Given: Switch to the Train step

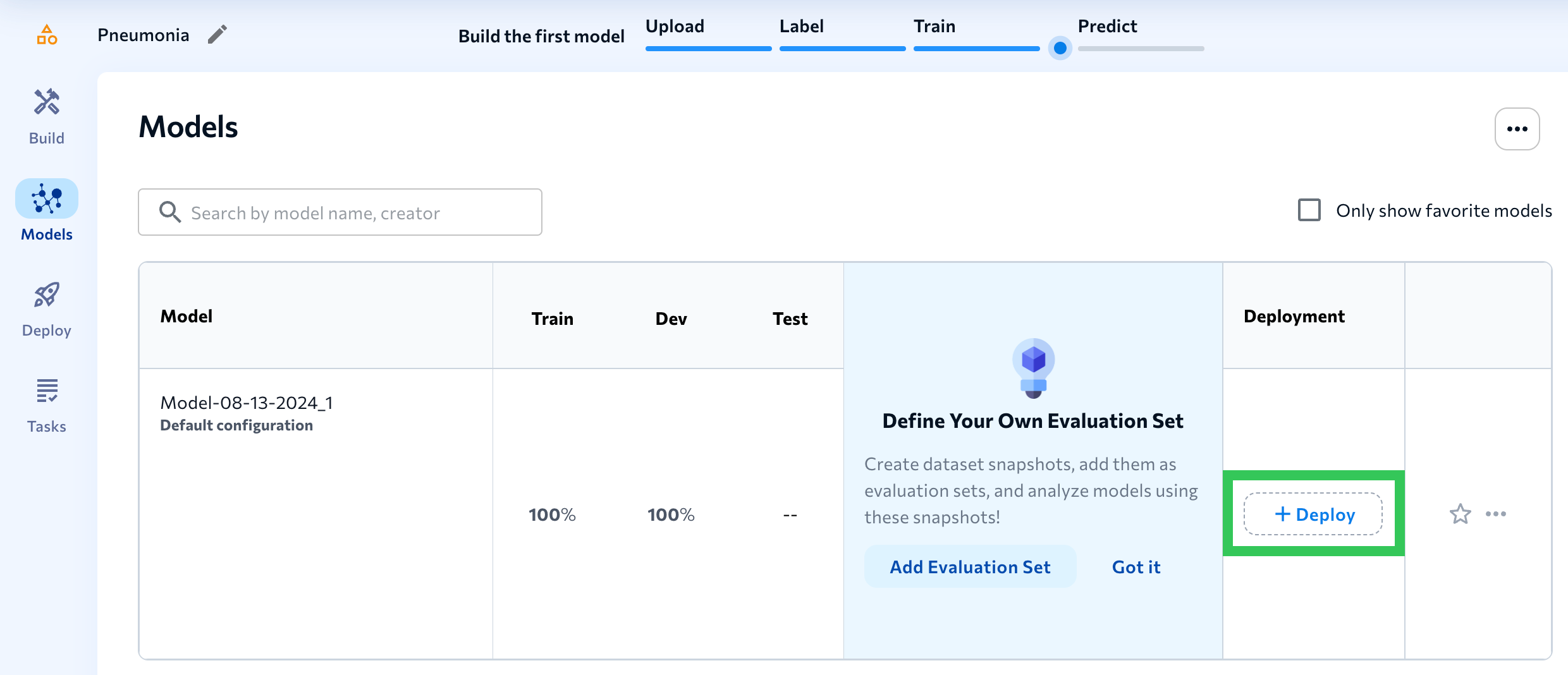Looking at the screenshot, I should (934, 27).
